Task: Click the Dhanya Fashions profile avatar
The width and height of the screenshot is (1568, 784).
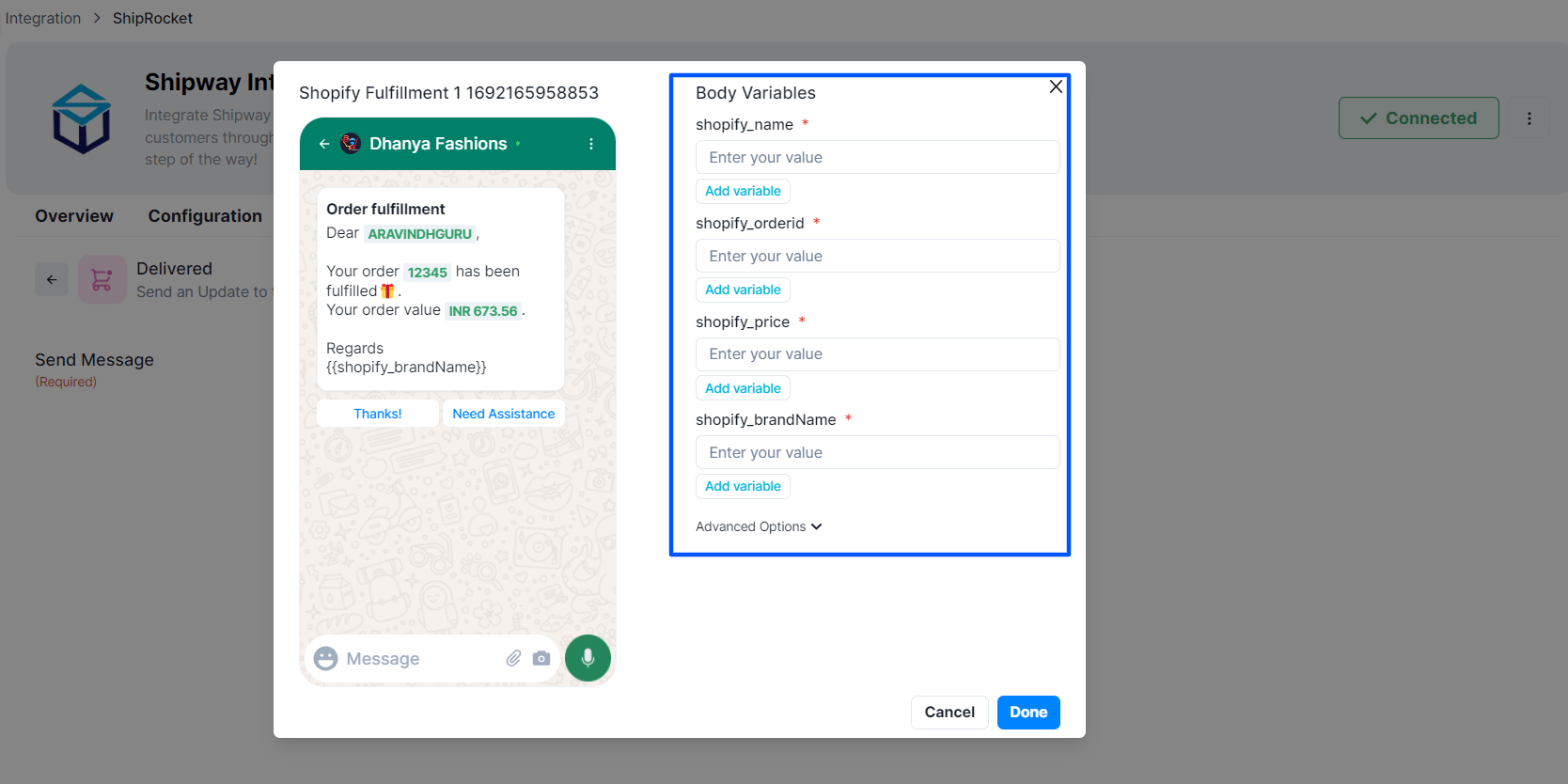Action: 351,144
